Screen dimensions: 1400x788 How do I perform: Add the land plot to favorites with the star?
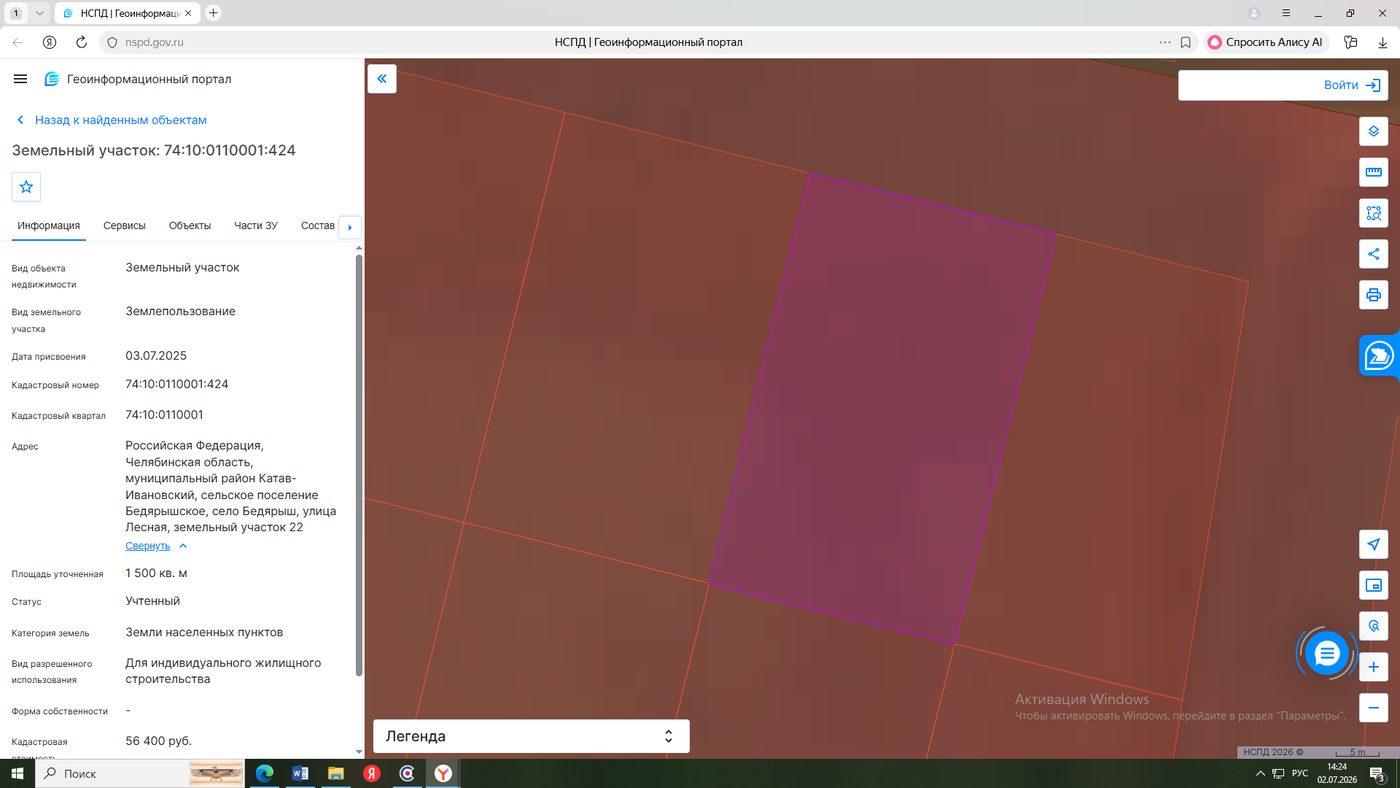[x=26, y=187]
